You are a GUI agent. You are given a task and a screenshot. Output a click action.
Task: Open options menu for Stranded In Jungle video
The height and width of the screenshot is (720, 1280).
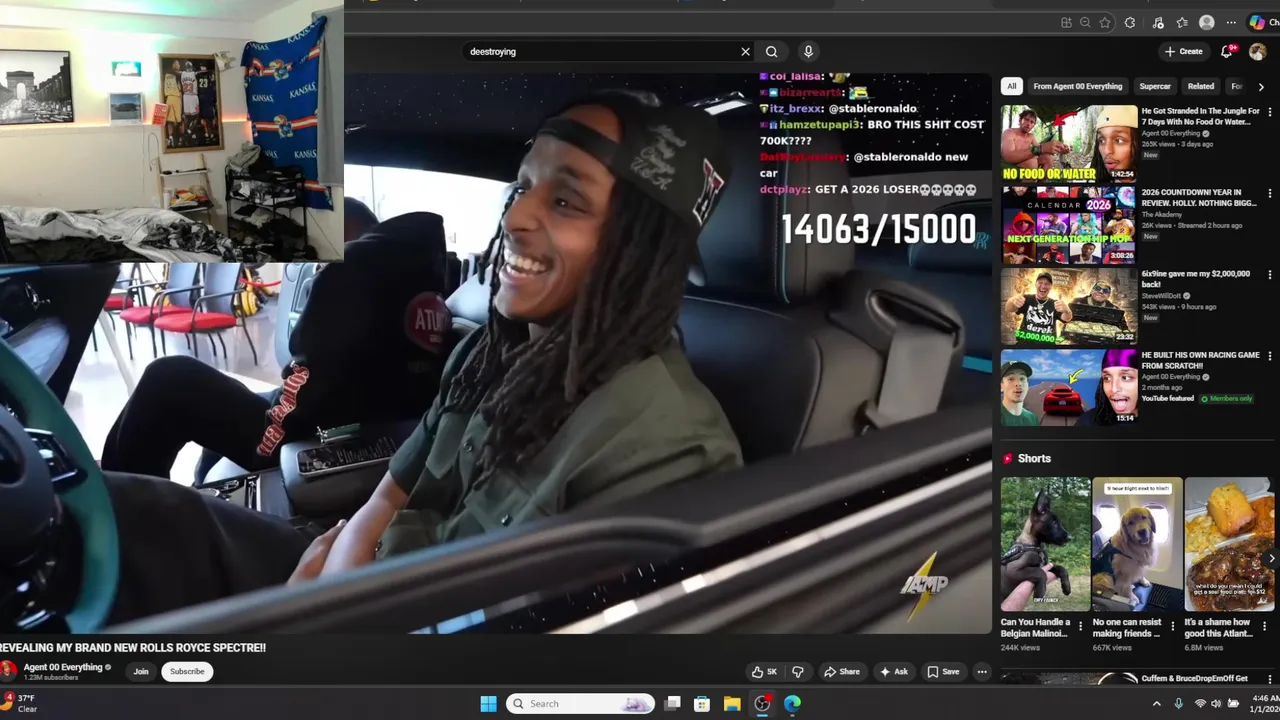click(1270, 113)
